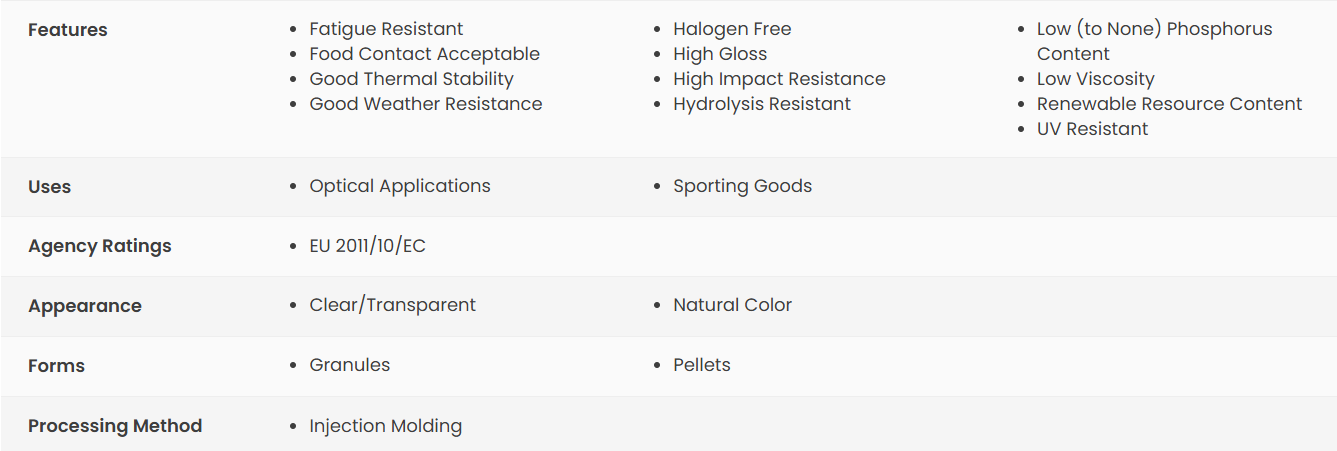Select the UV Resistant feature
The height and width of the screenshot is (451, 1337).
pos(1092,129)
